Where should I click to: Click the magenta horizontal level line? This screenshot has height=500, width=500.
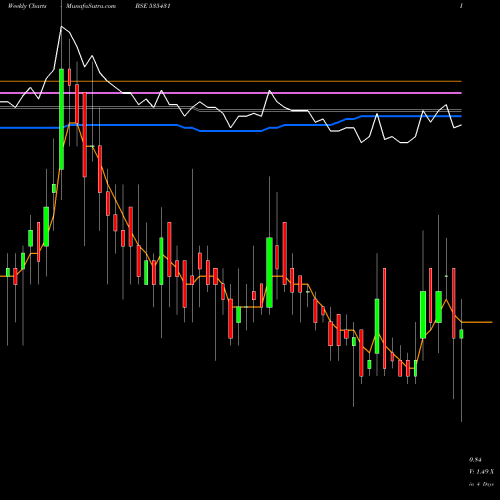click(x=231, y=93)
